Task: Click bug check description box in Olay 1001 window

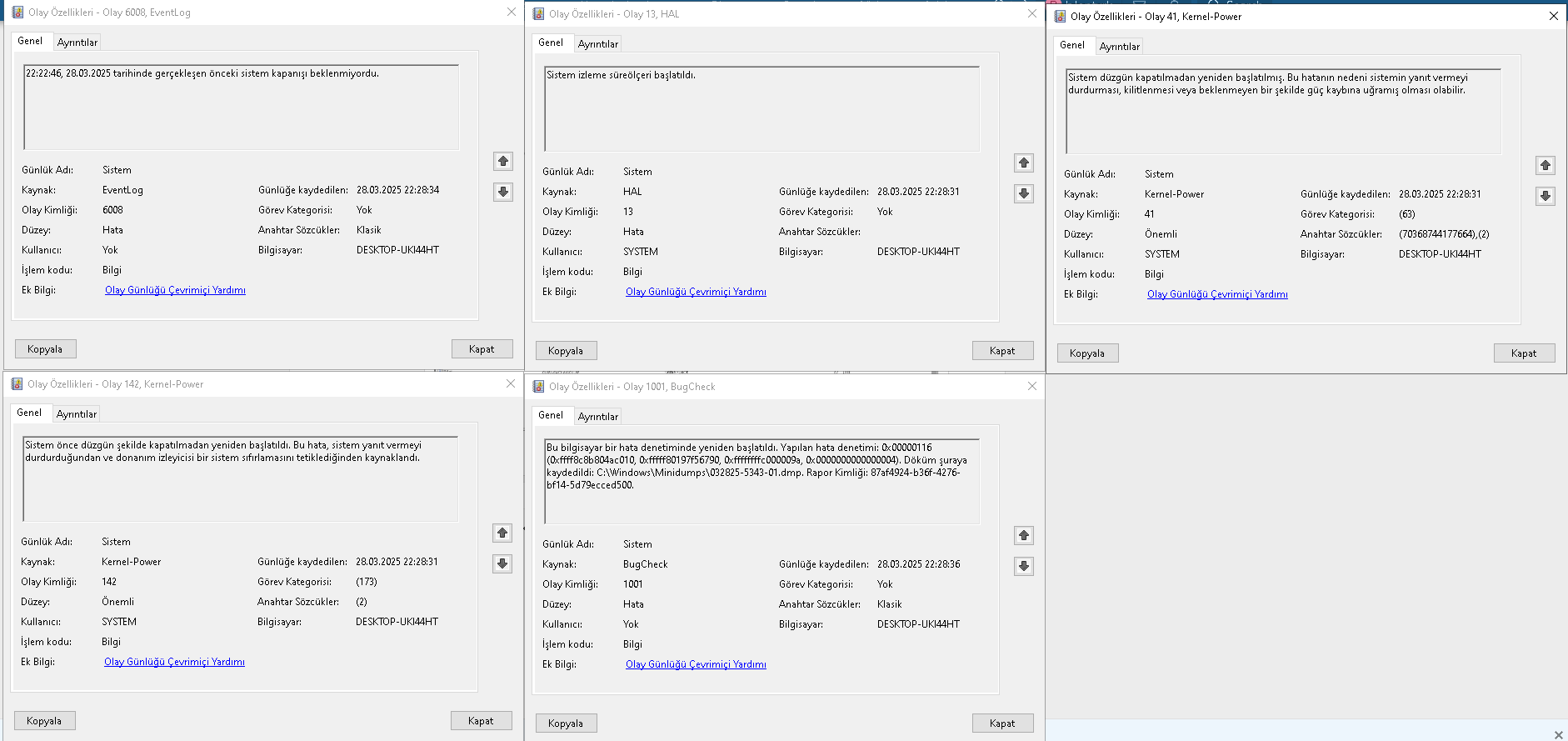Action: [762, 482]
